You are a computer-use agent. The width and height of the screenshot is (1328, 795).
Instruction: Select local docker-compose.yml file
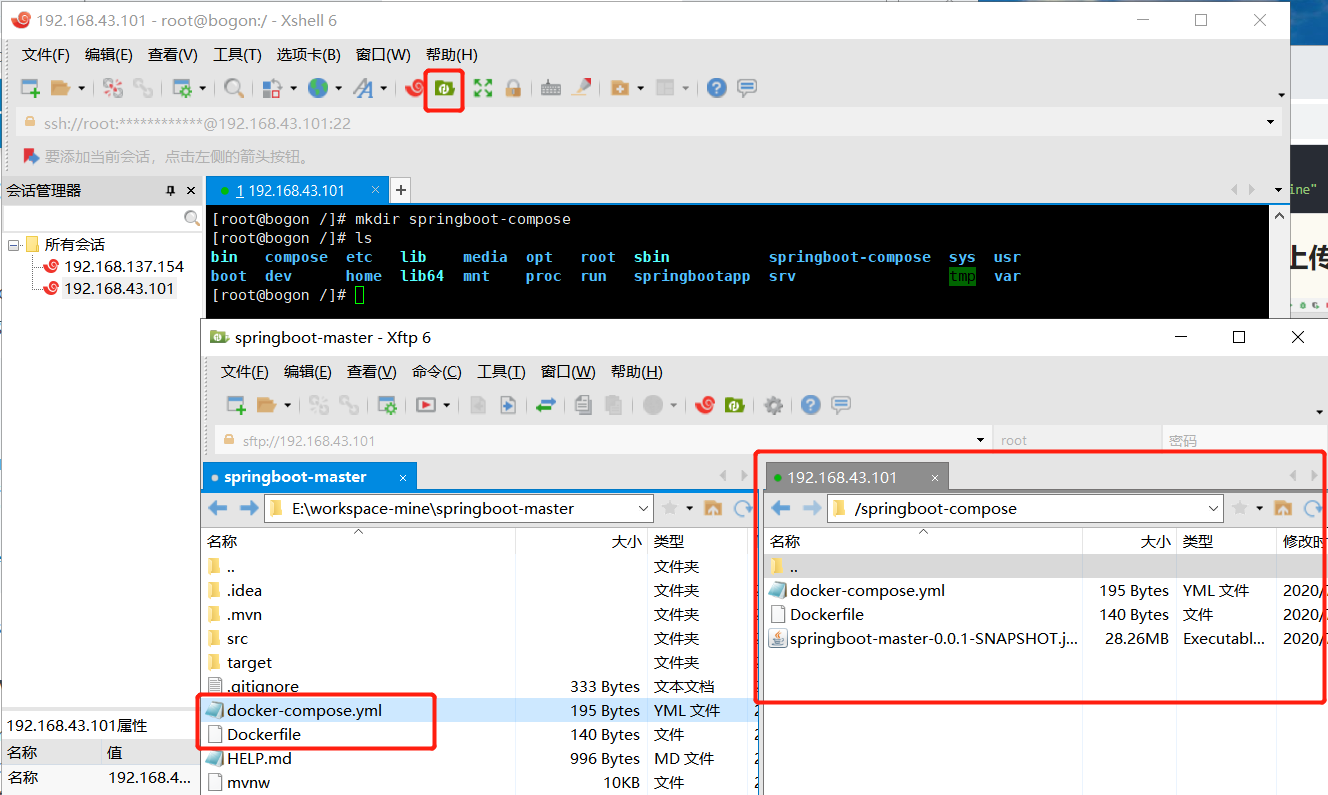[304, 711]
